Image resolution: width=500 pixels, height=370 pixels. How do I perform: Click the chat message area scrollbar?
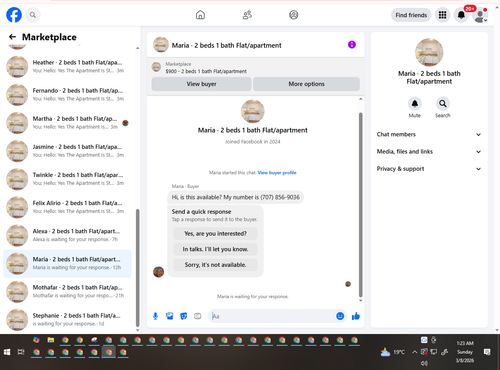click(360, 205)
